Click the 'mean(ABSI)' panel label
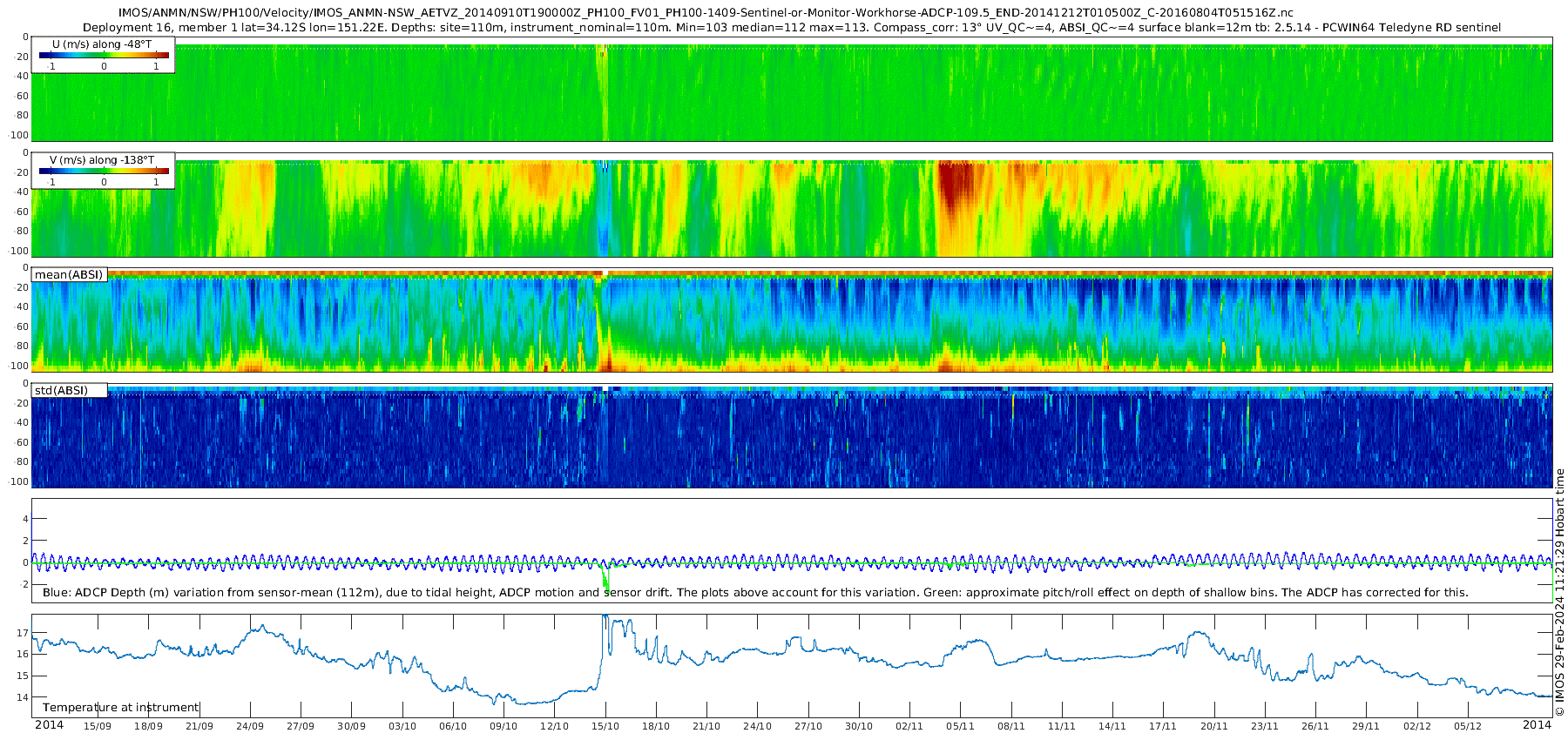 point(69,274)
